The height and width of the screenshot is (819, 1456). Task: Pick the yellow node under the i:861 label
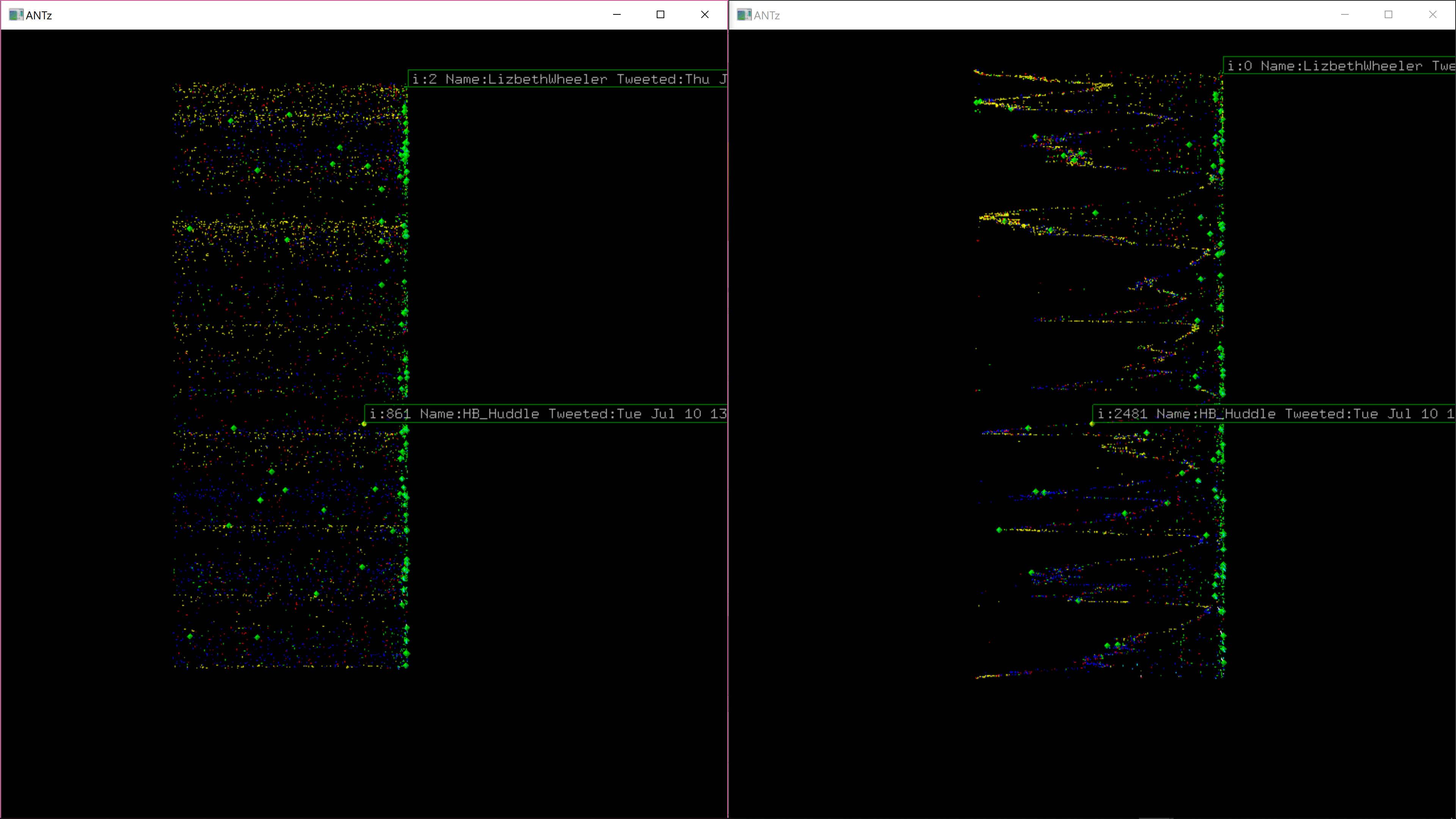[364, 424]
